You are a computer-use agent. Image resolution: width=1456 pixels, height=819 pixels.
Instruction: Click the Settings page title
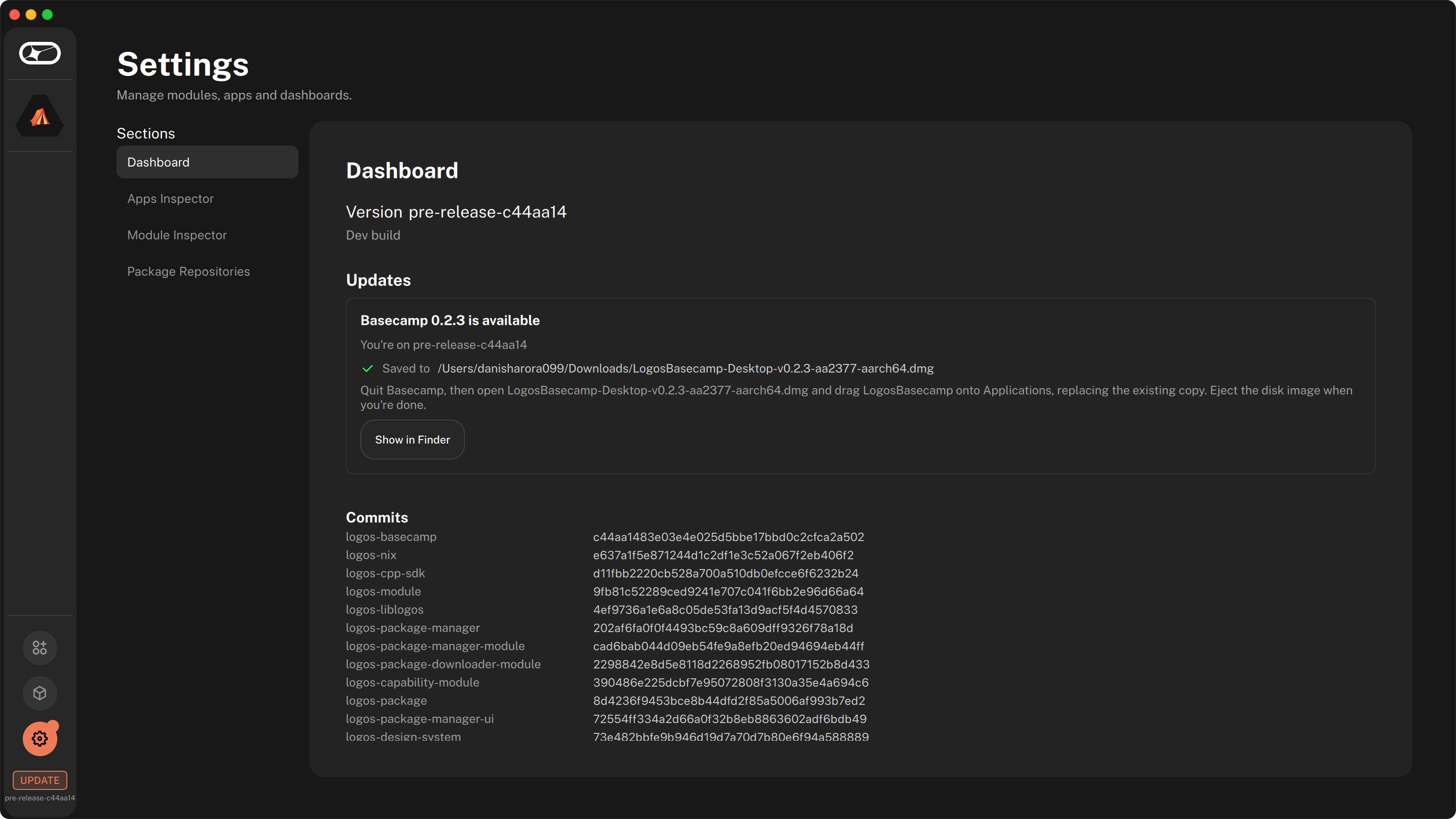tap(183, 65)
